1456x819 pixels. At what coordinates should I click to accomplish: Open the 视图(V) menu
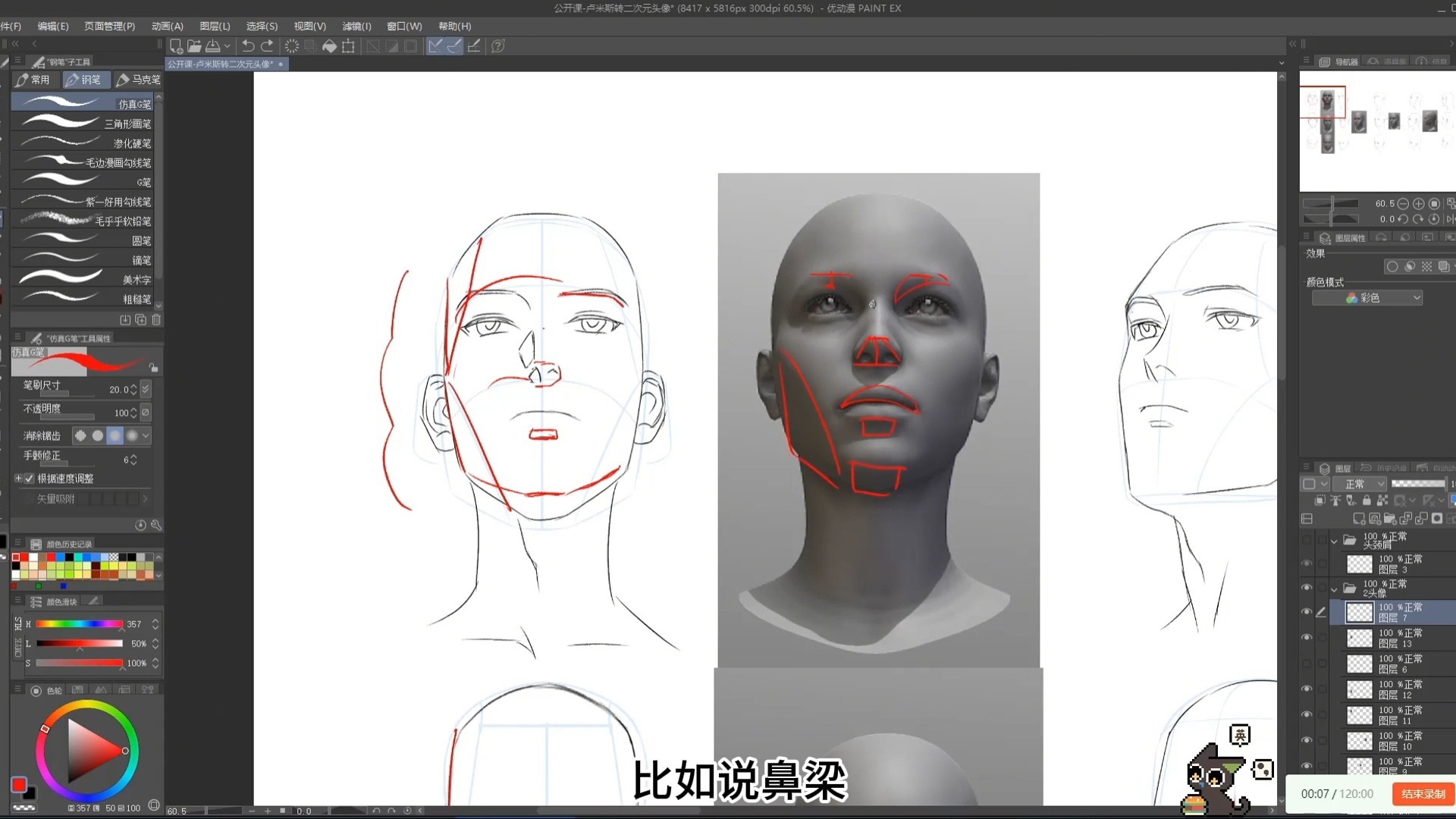[309, 26]
